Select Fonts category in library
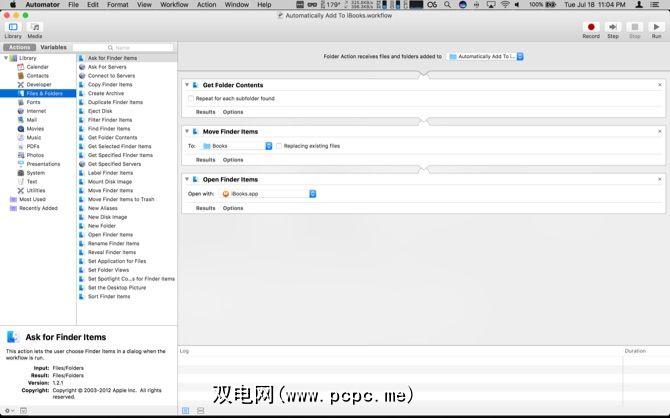Viewport: 670px width, 418px height. 33,102
